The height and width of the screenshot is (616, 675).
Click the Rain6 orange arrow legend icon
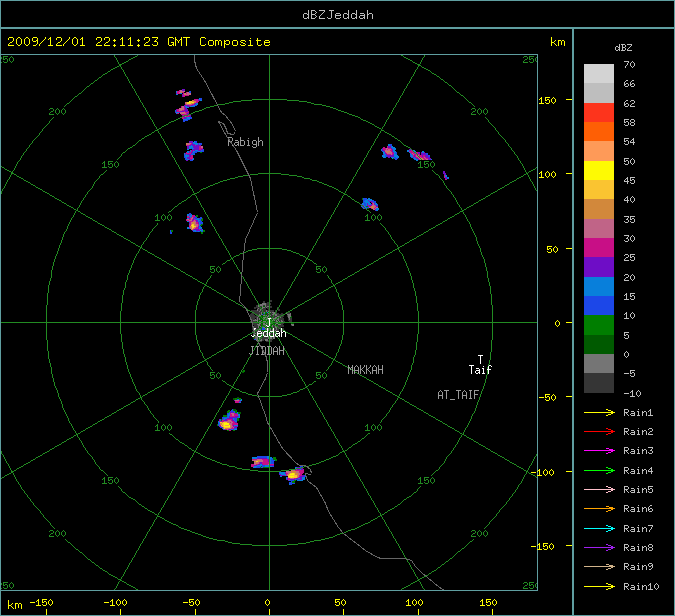click(x=599, y=509)
